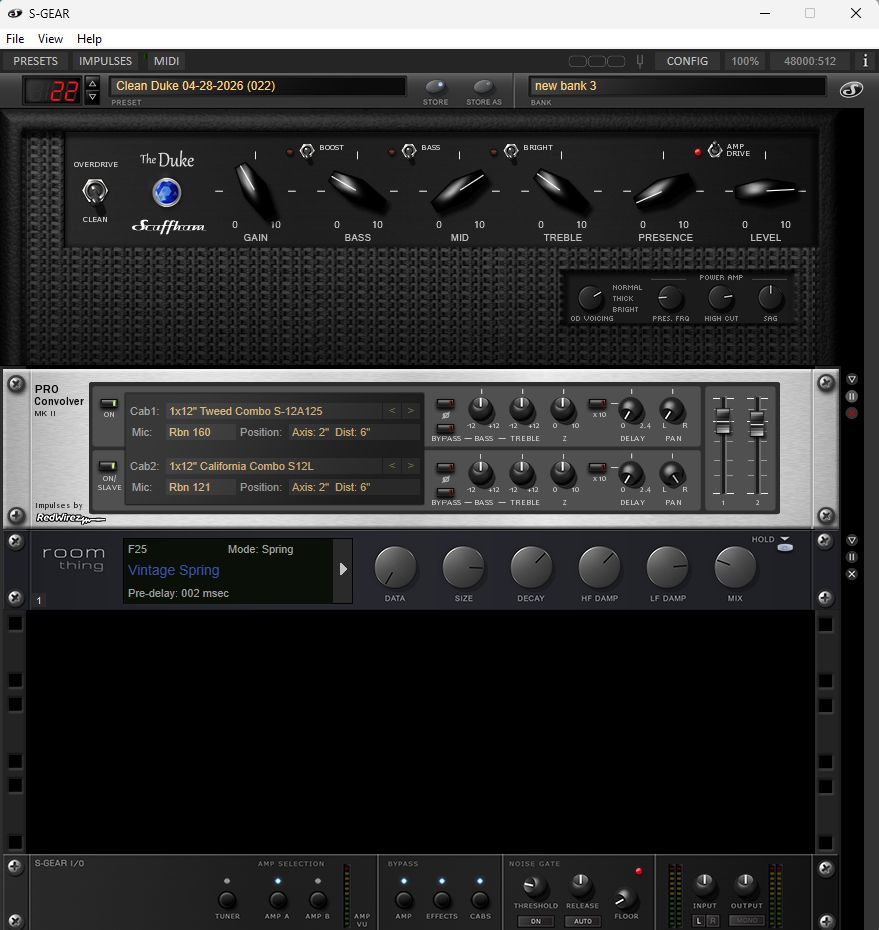Screen dimensions: 879x930
Task: Open the PRESETS panel
Action: [36, 61]
